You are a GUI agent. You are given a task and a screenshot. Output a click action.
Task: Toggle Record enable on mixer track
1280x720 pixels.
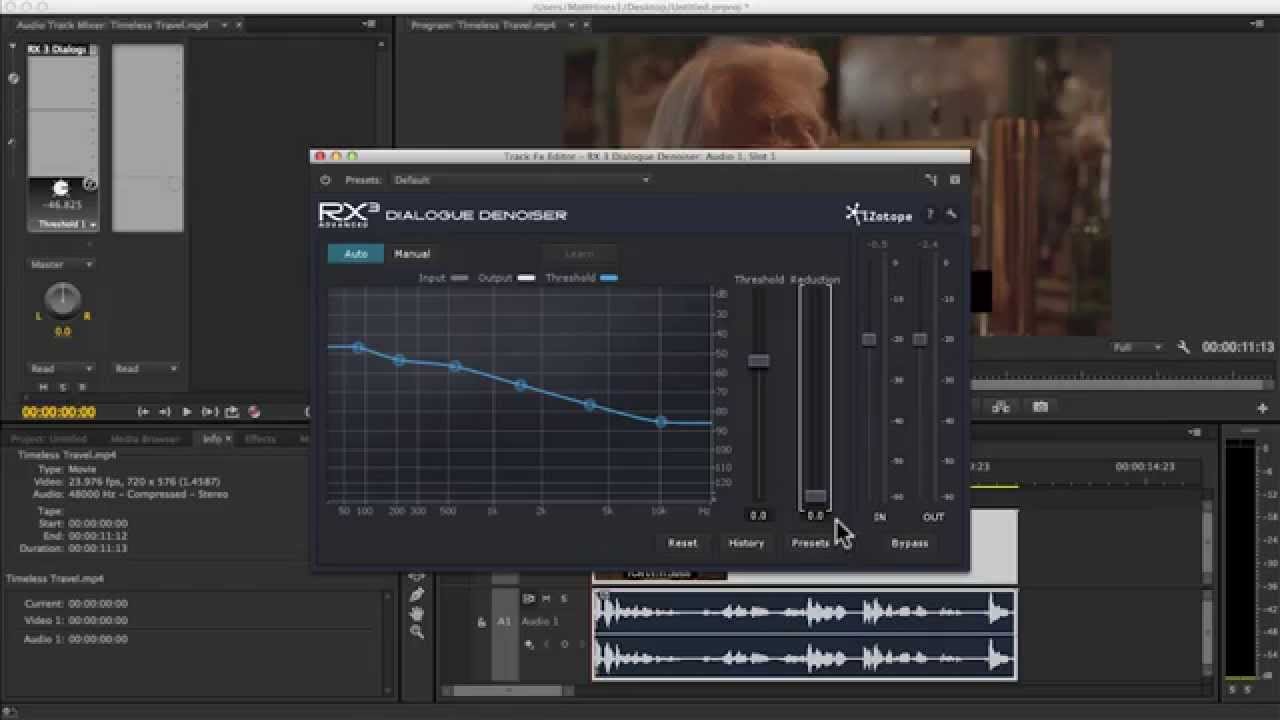point(82,387)
